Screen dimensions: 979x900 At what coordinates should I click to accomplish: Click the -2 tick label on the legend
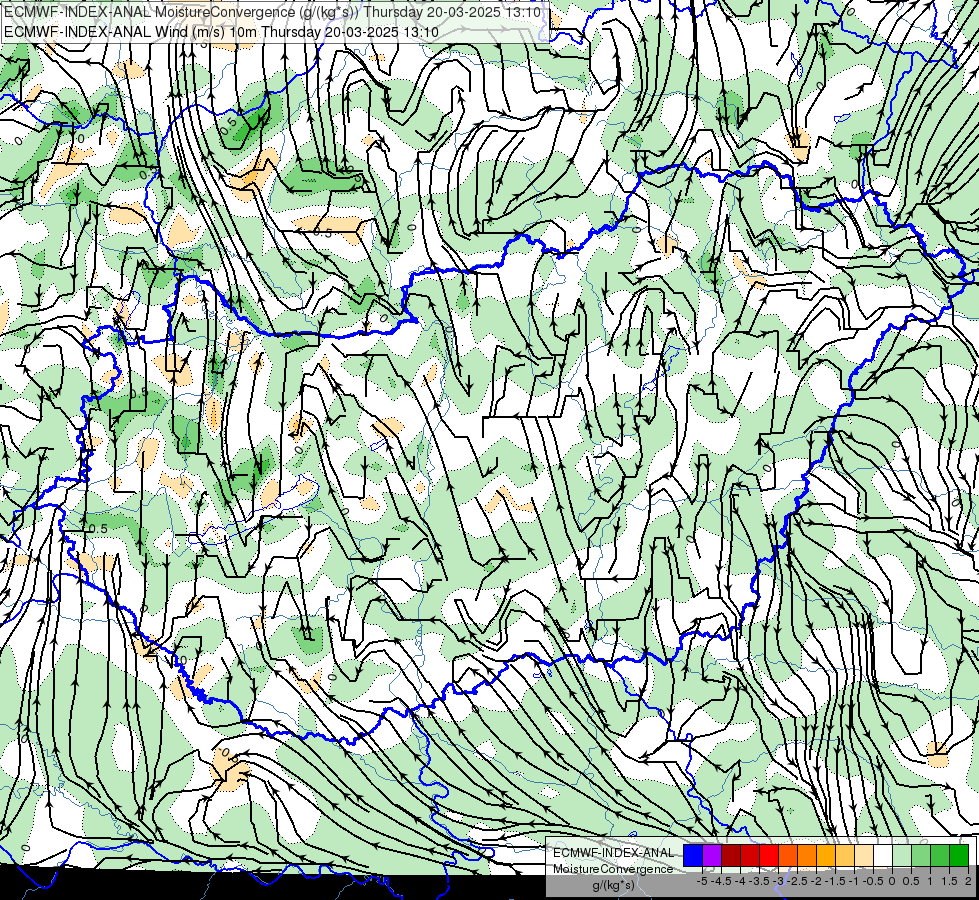coord(816,881)
